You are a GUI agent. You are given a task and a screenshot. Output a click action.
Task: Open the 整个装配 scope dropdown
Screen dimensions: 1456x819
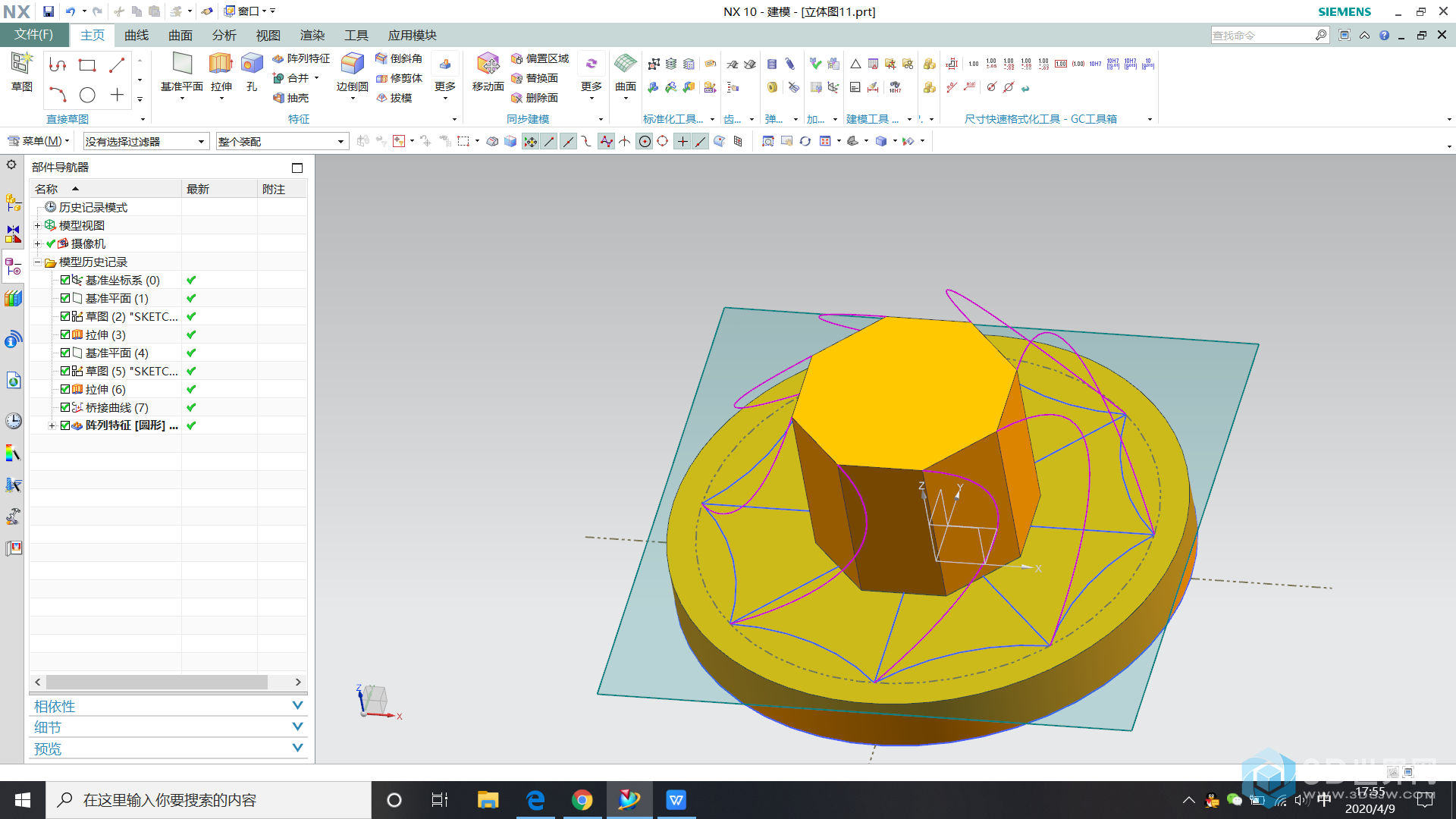(x=281, y=142)
